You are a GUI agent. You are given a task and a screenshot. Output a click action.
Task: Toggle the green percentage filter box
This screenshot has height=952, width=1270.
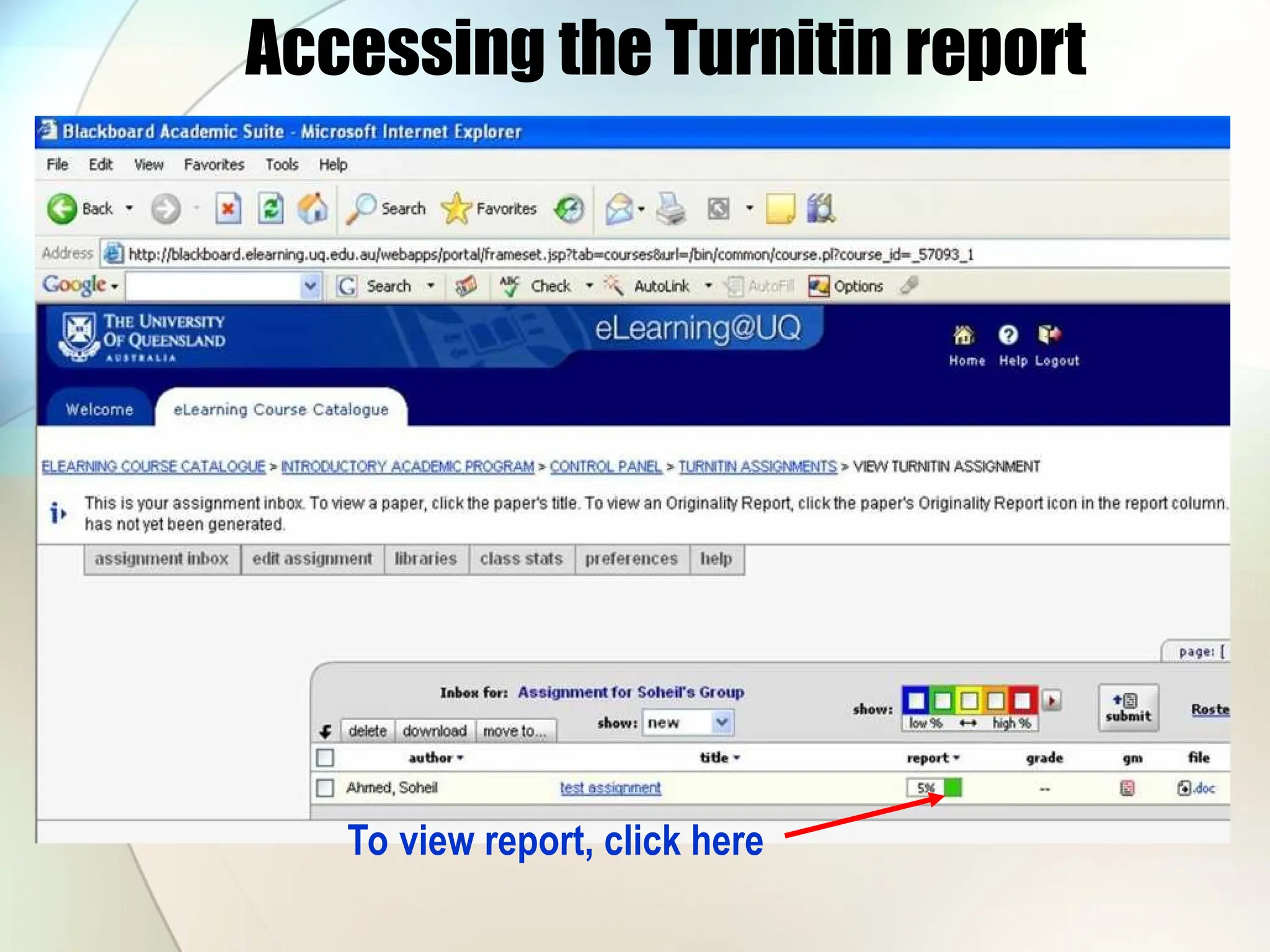click(x=943, y=701)
